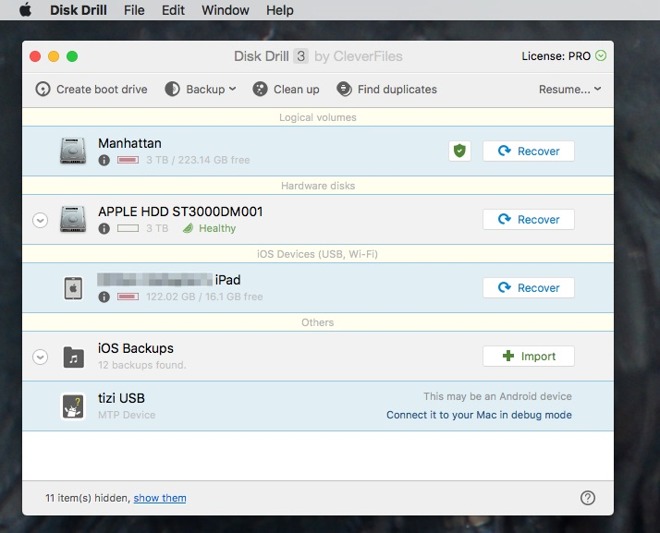Show info for the iPad
Screen dimensions: 660x533
(104, 297)
